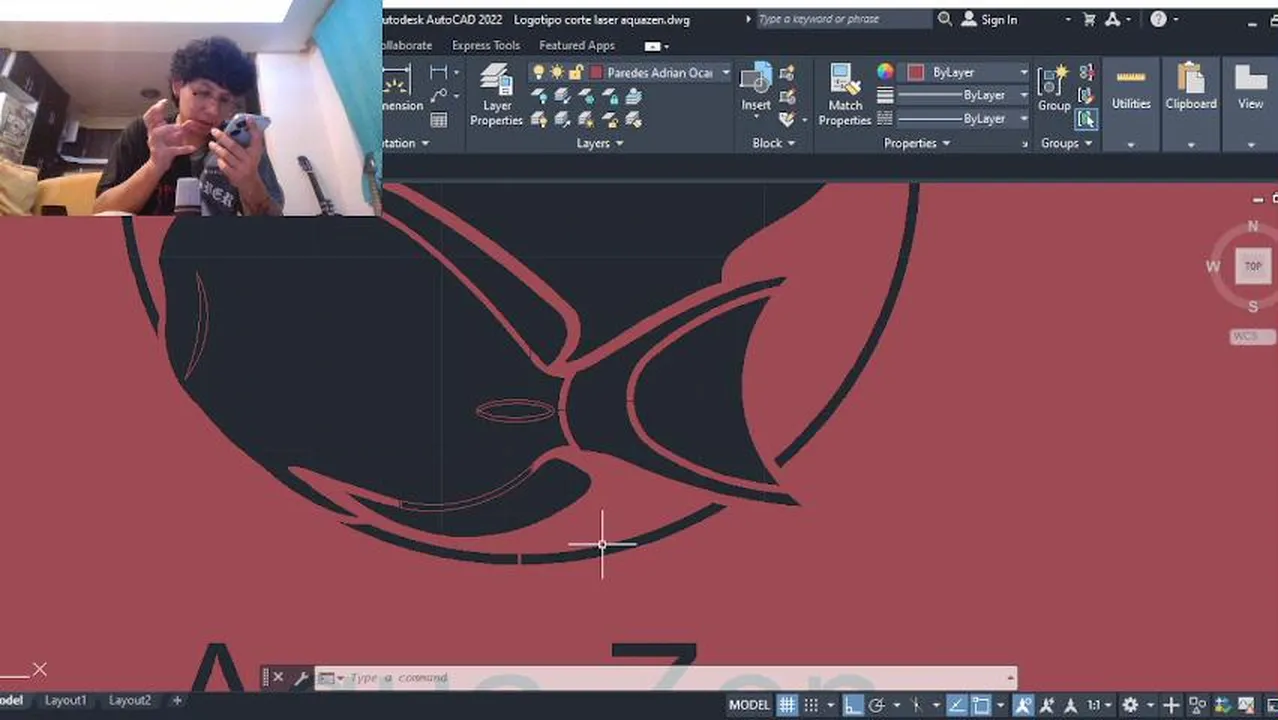Open Sign In dropdown arrow
The height and width of the screenshot is (720, 1278).
[x=1068, y=20]
